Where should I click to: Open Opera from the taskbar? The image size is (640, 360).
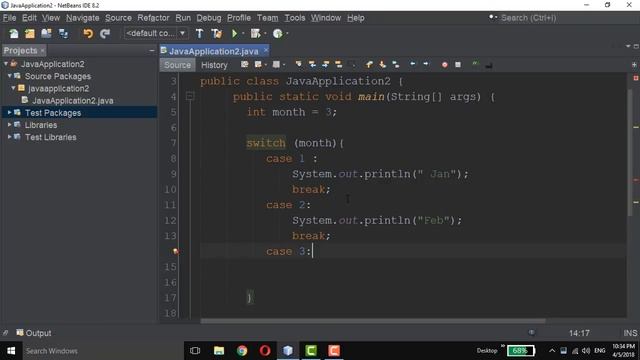coord(265,351)
